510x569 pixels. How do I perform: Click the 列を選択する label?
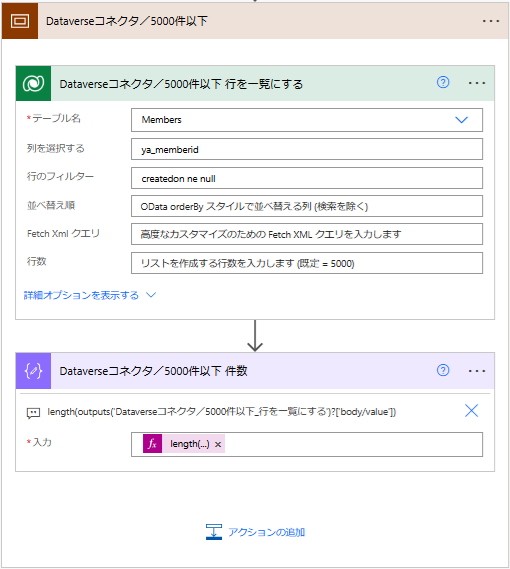pyautogui.click(x=56, y=148)
